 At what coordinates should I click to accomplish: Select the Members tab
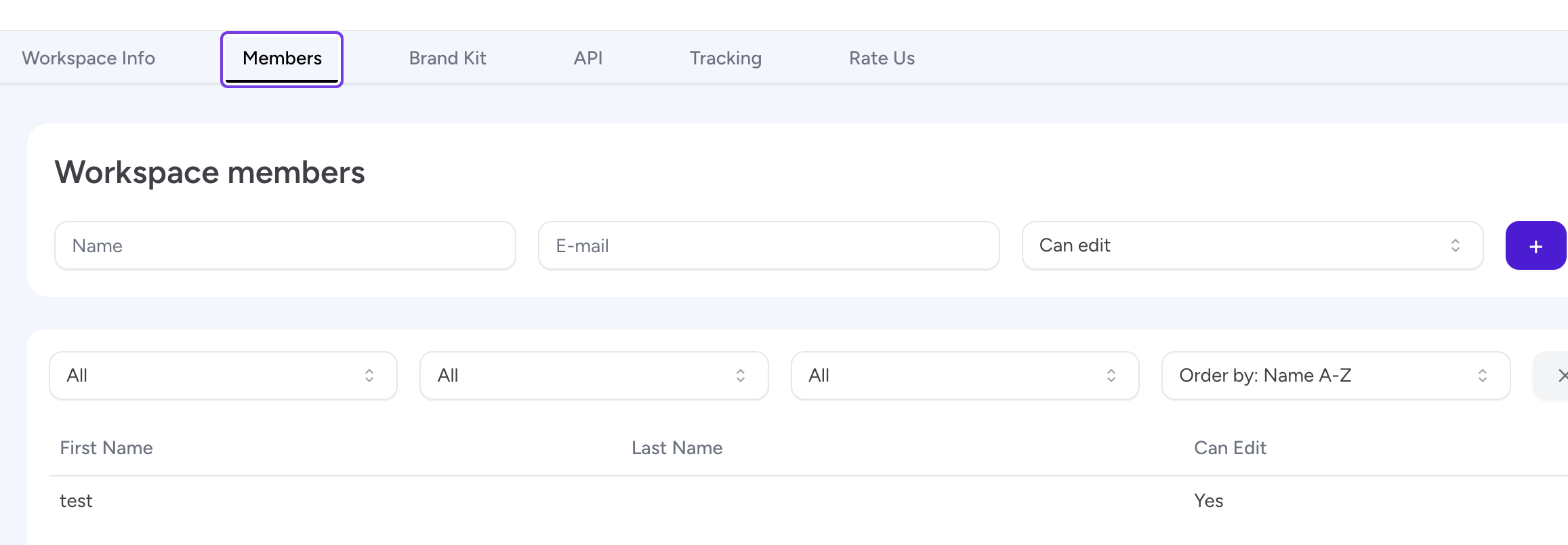[282, 59]
